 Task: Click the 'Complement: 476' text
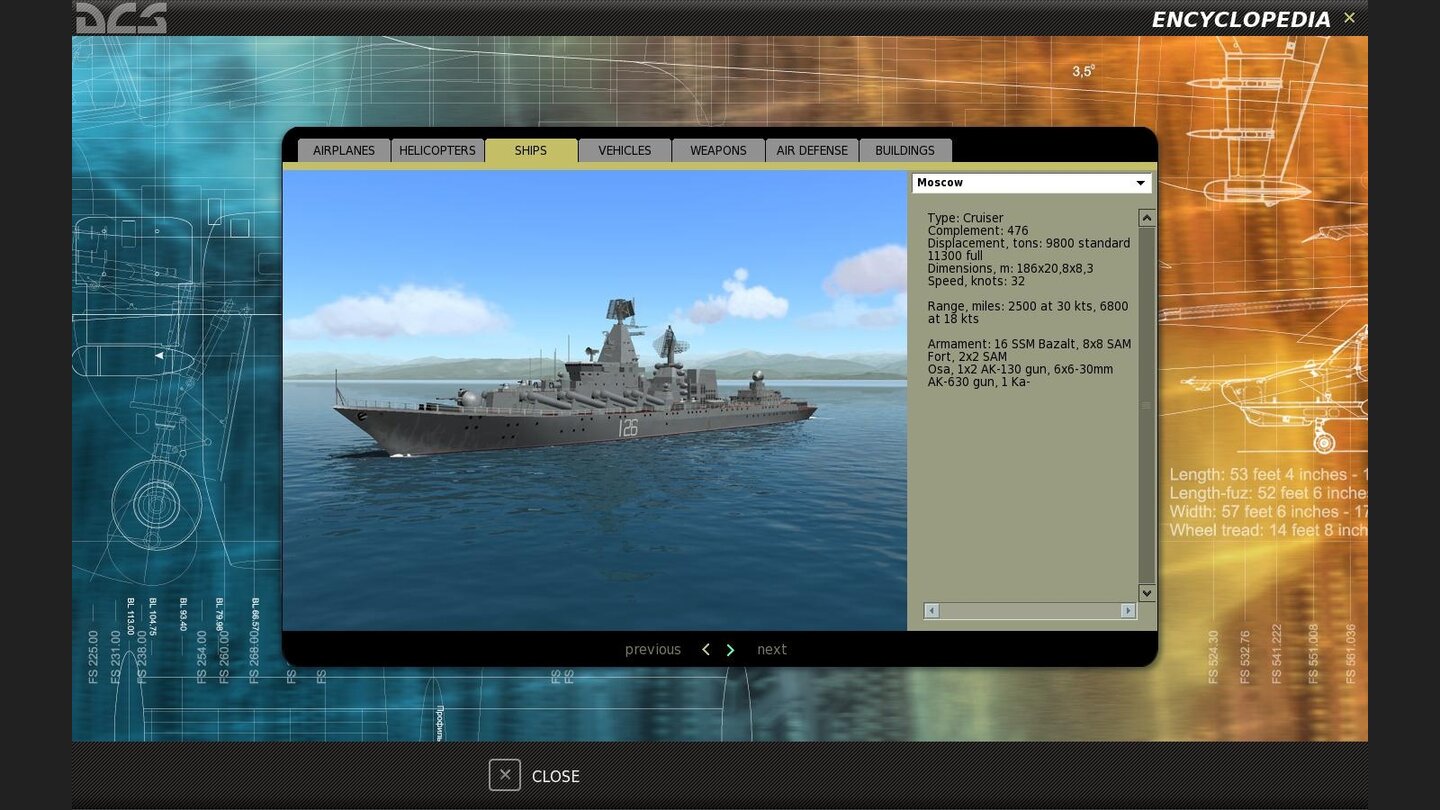(x=977, y=231)
